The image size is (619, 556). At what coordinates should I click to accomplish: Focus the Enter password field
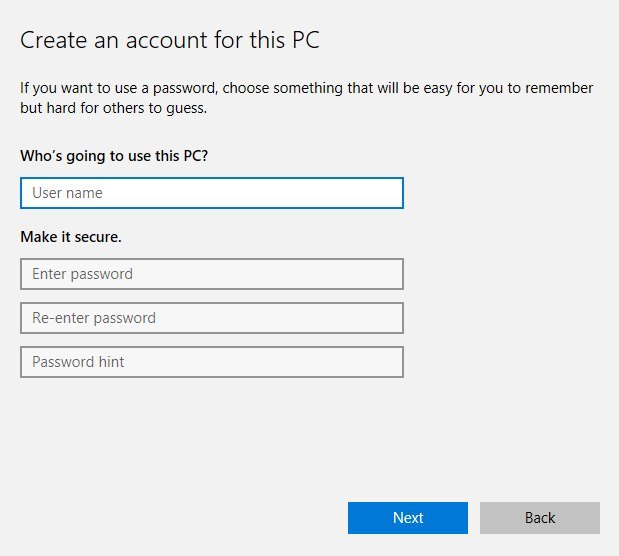point(212,274)
